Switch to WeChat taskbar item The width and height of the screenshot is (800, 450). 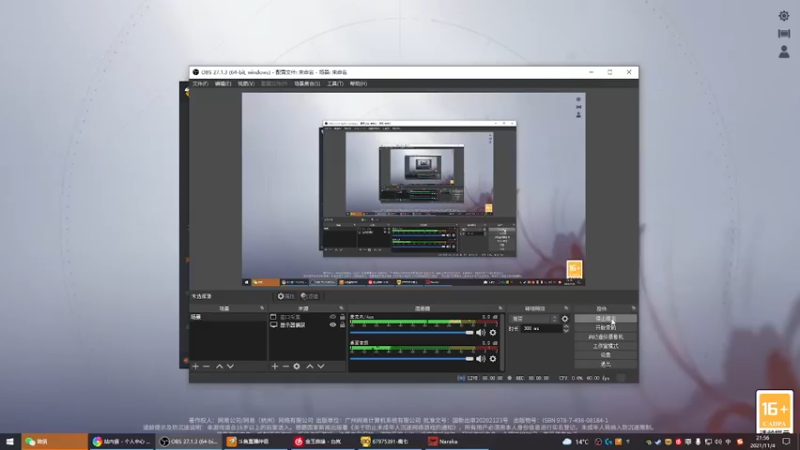click(55, 441)
